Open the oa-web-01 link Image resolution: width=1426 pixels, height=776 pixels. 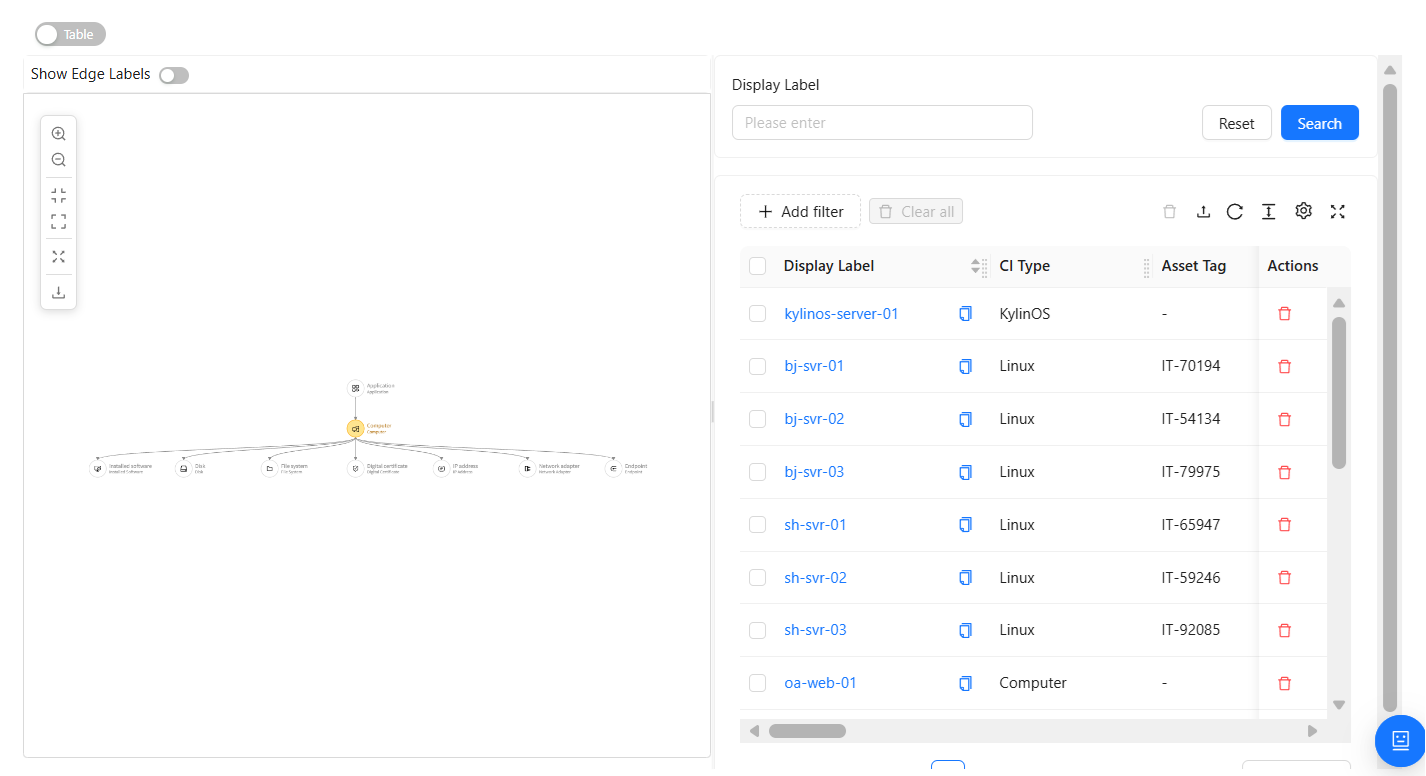tap(820, 683)
